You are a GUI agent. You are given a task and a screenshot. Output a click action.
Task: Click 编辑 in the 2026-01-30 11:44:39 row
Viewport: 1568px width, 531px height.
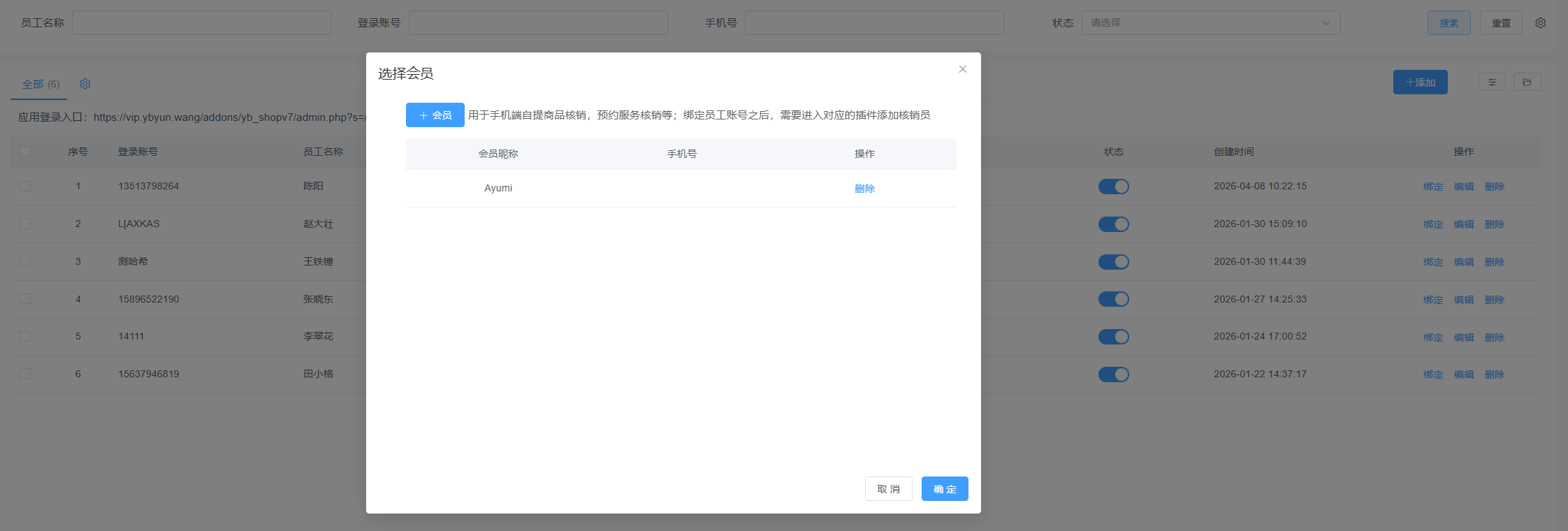[x=1464, y=262]
